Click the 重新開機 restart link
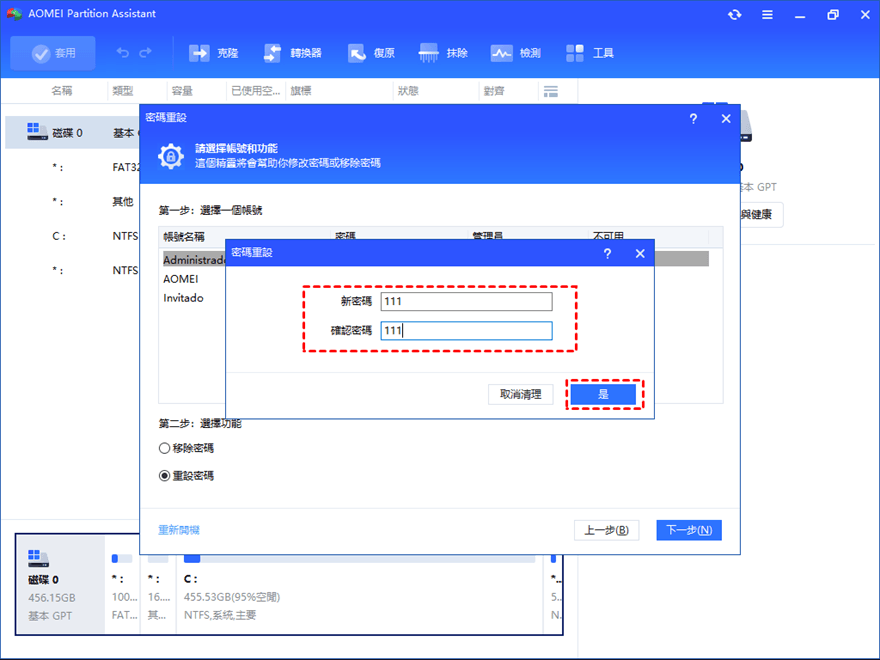Image resolution: width=880 pixels, height=660 pixels. (179, 530)
